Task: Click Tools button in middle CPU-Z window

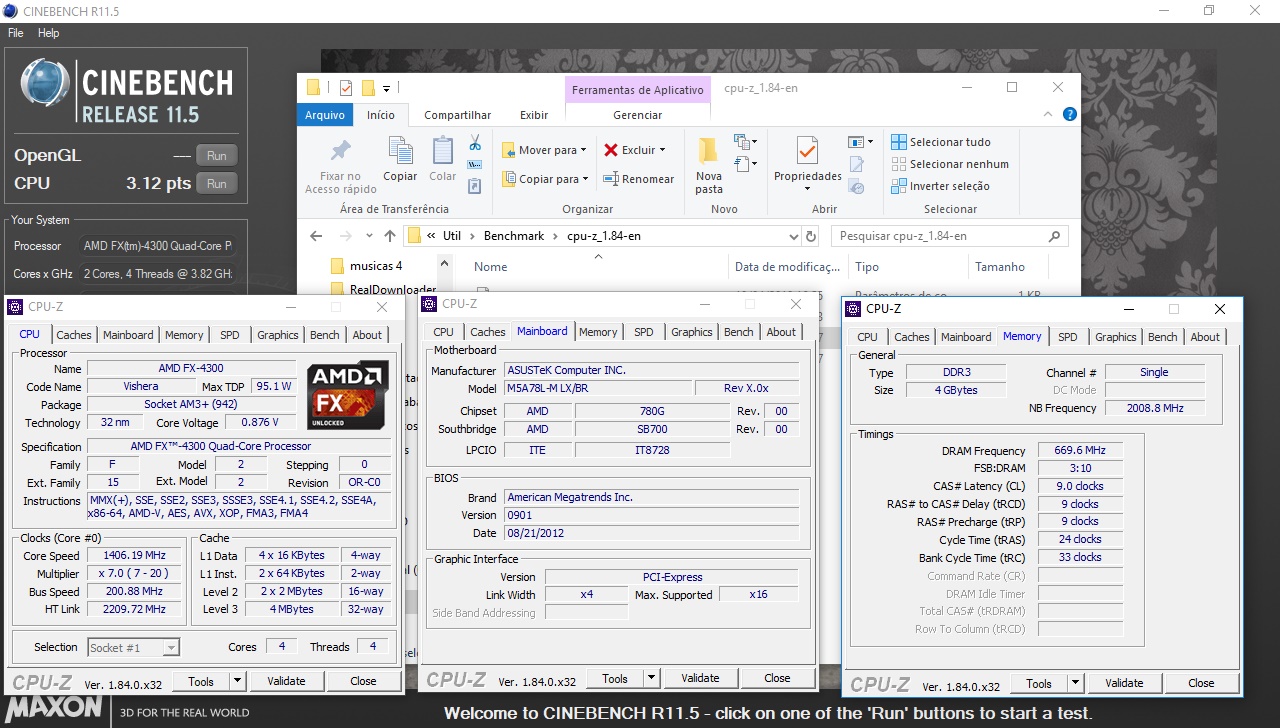Action: (615, 678)
